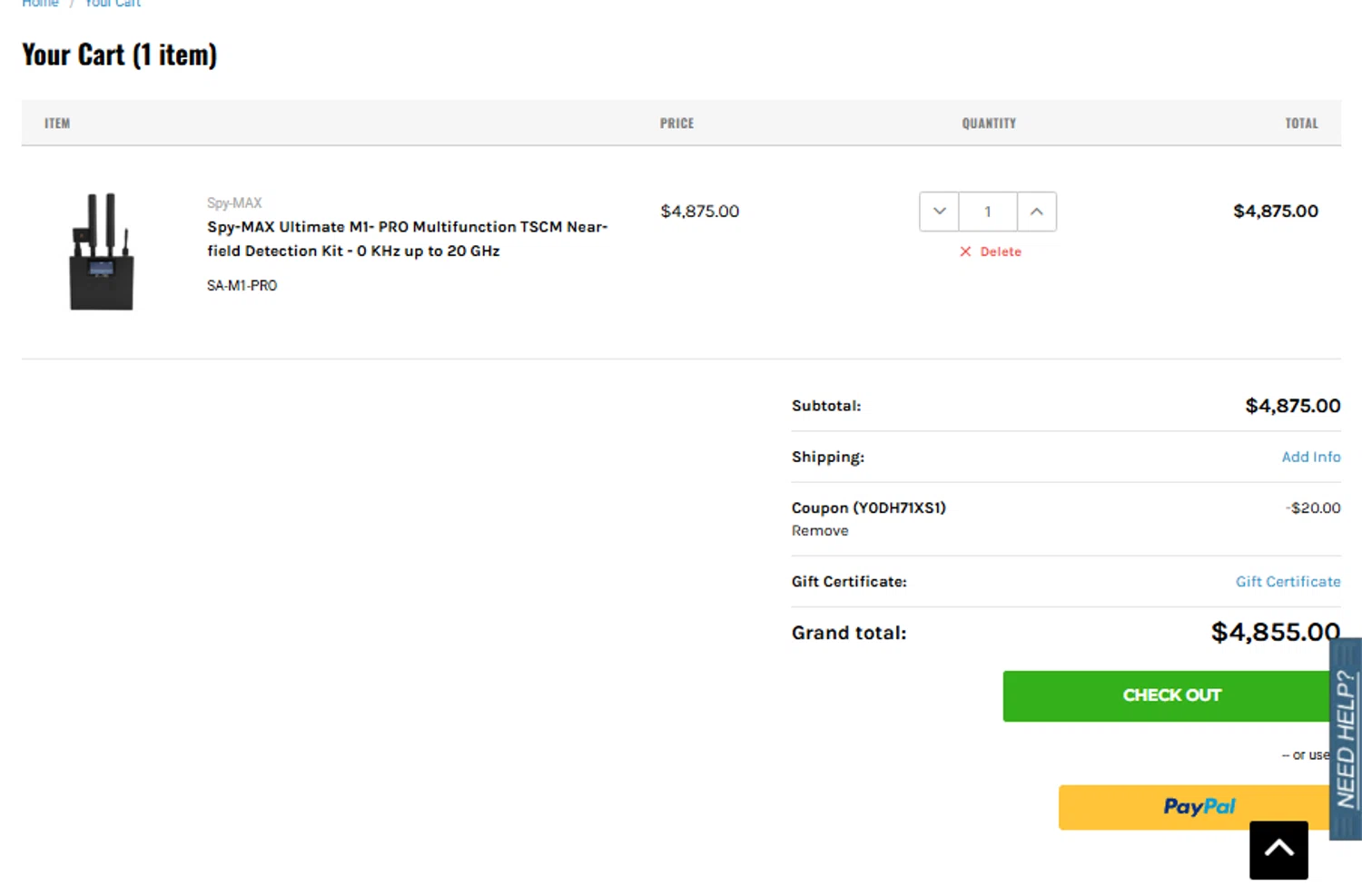Open the Spy-MAX product thumbnail image
The height and width of the screenshot is (896, 1362).
pyautogui.click(x=102, y=251)
